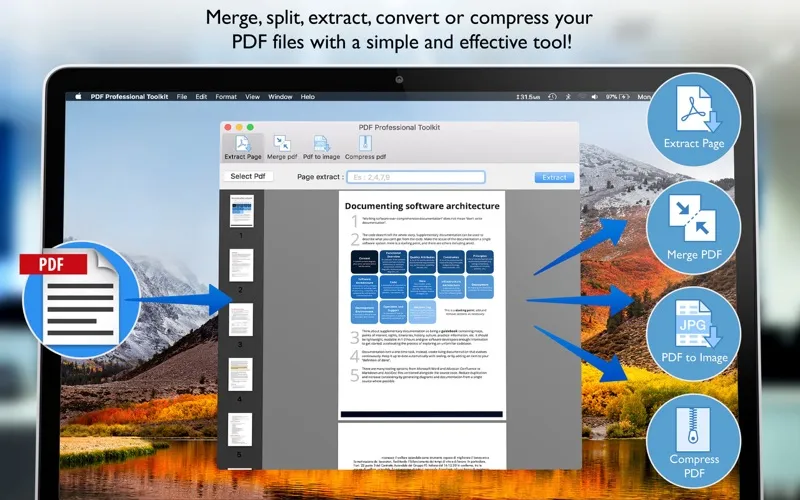800x500 pixels.
Task: Click the blue Extract button
Action: [554, 177]
